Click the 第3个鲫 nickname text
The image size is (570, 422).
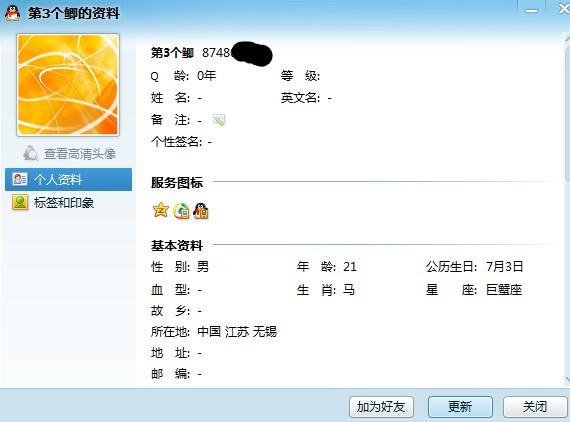[172, 53]
